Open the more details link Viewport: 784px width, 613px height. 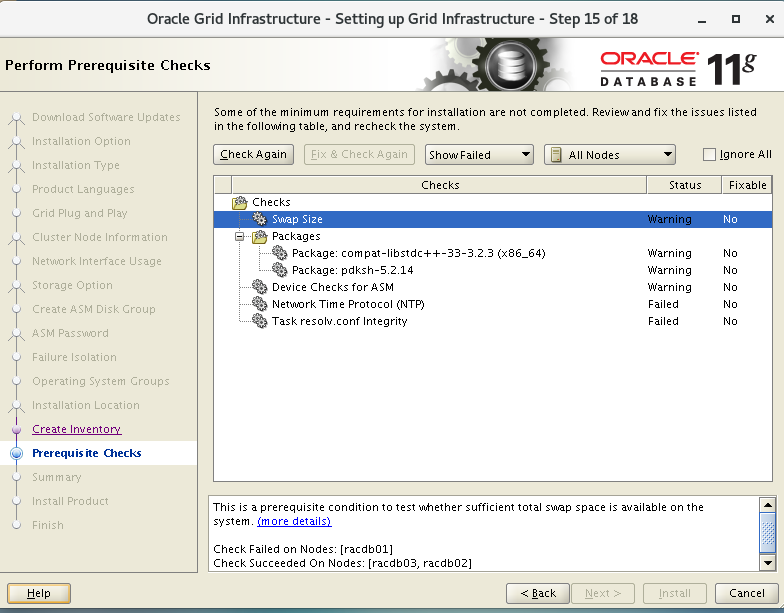(294, 521)
